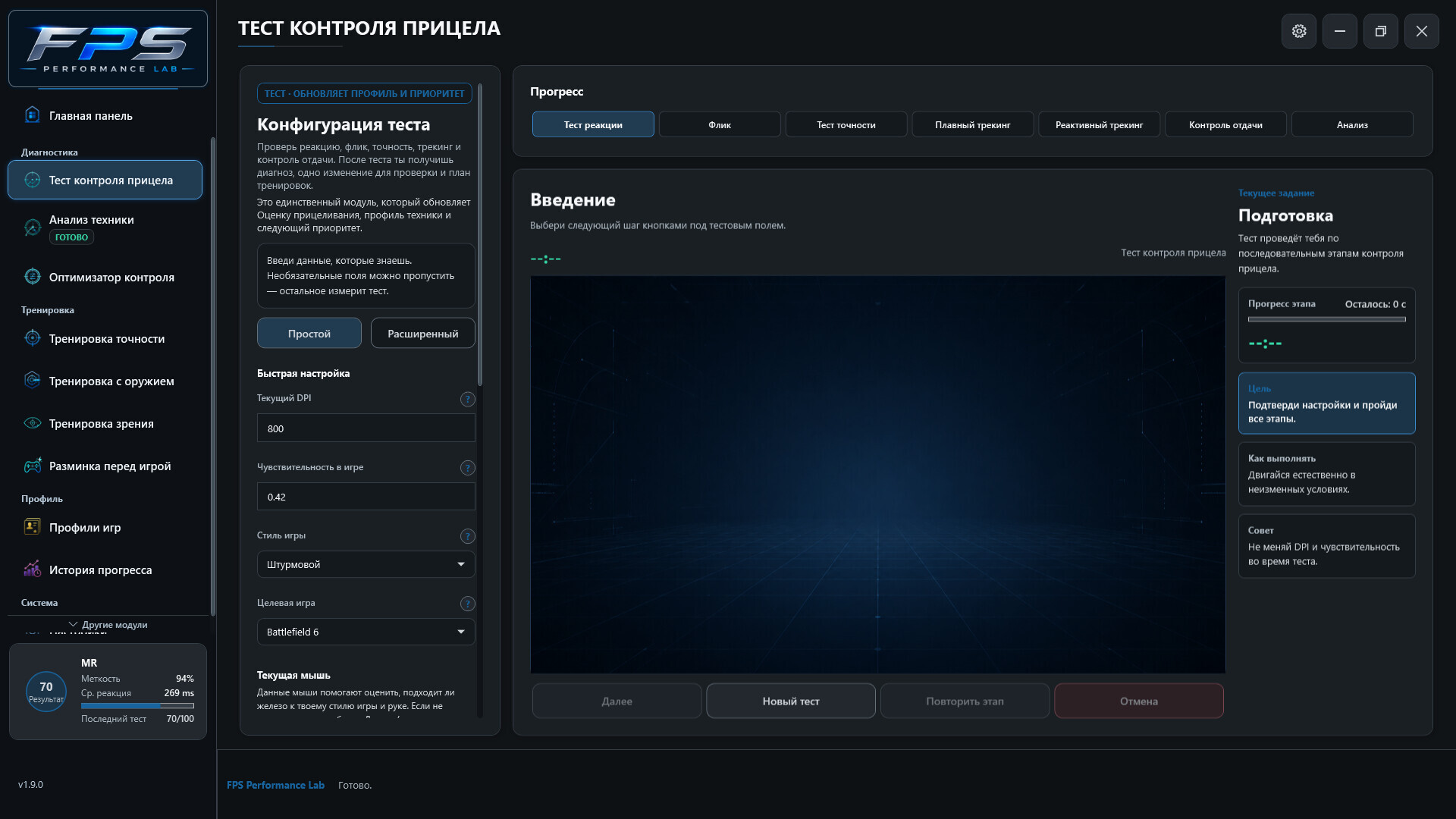The image size is (1456, 819).
Task: Open the Стиль игры dropdown Штурмовой
Action: 366,564
